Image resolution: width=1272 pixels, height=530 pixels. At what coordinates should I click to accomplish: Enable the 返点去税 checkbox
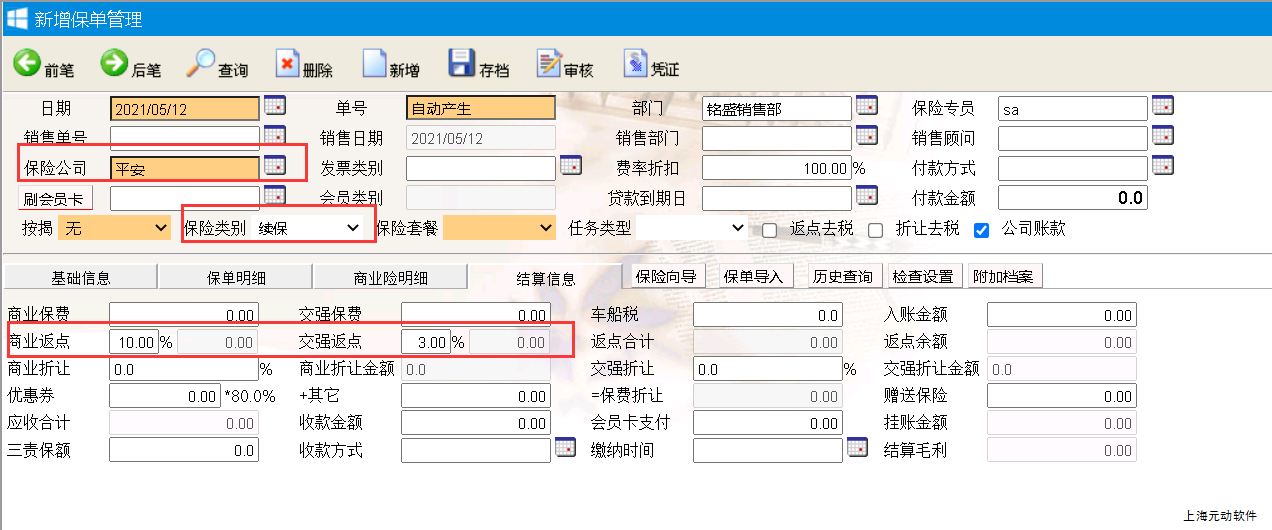769,230
